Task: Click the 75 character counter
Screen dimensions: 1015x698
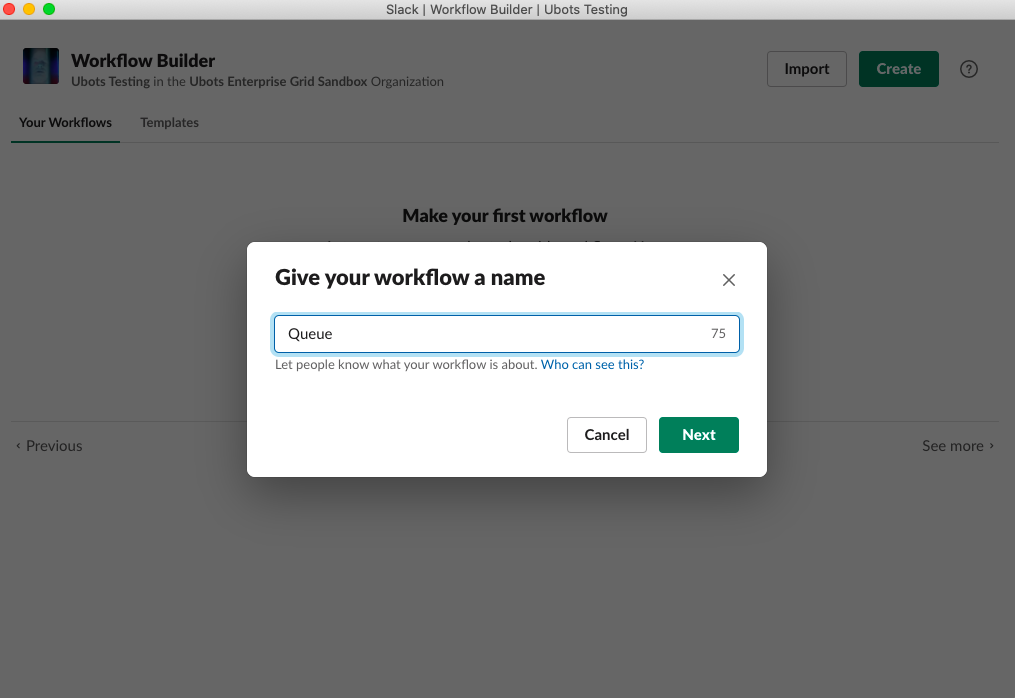Action: pos(718,333)
